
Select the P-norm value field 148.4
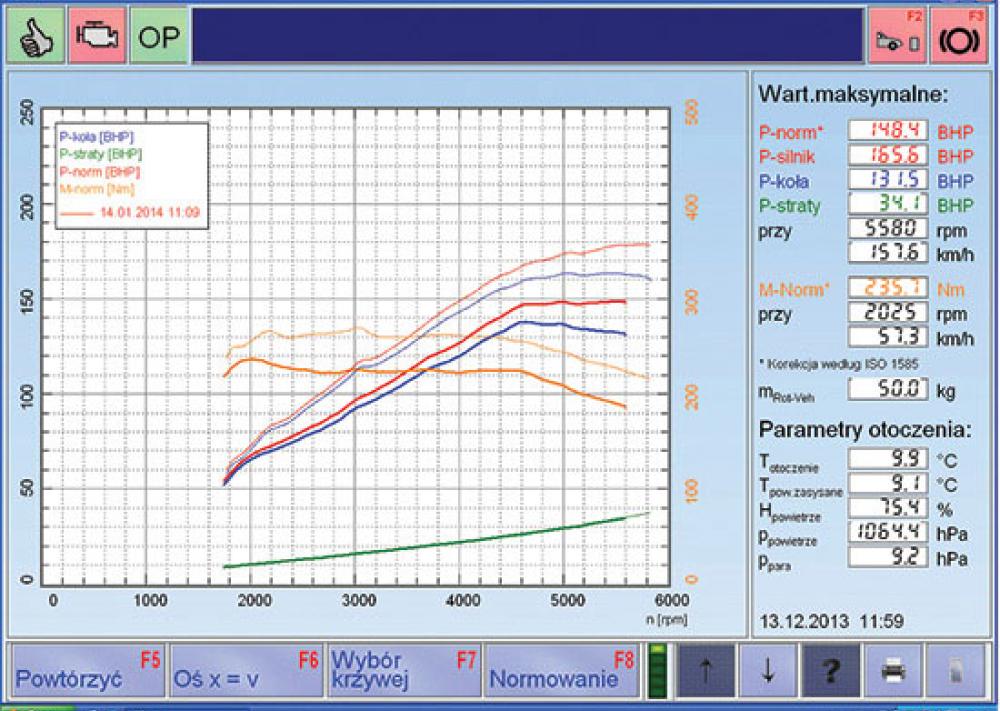[x=888, y=130]
